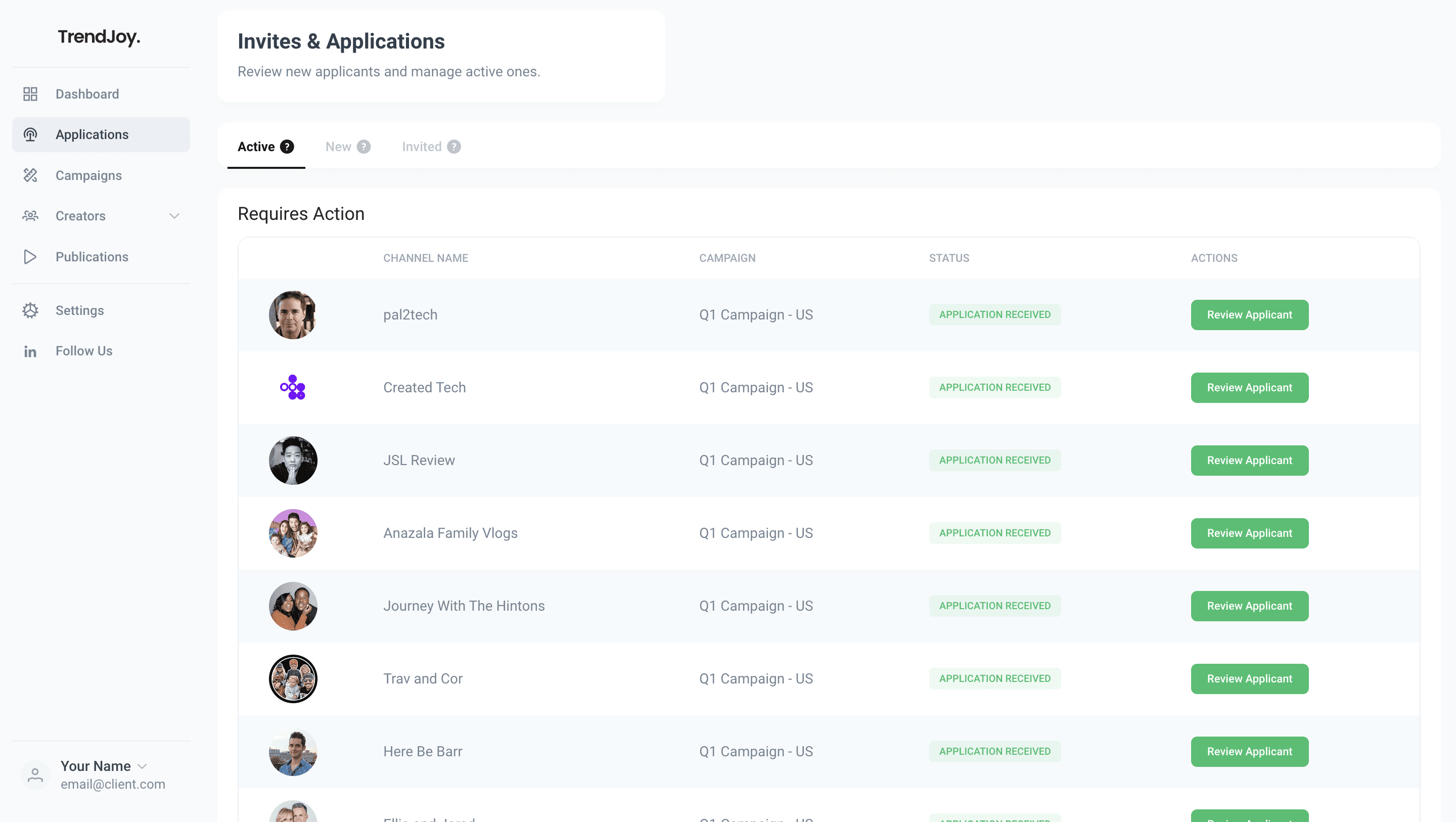The image size is (1456, 822).
Task: Open Journey With The Hintons avatar
Action: coord(293,606)
